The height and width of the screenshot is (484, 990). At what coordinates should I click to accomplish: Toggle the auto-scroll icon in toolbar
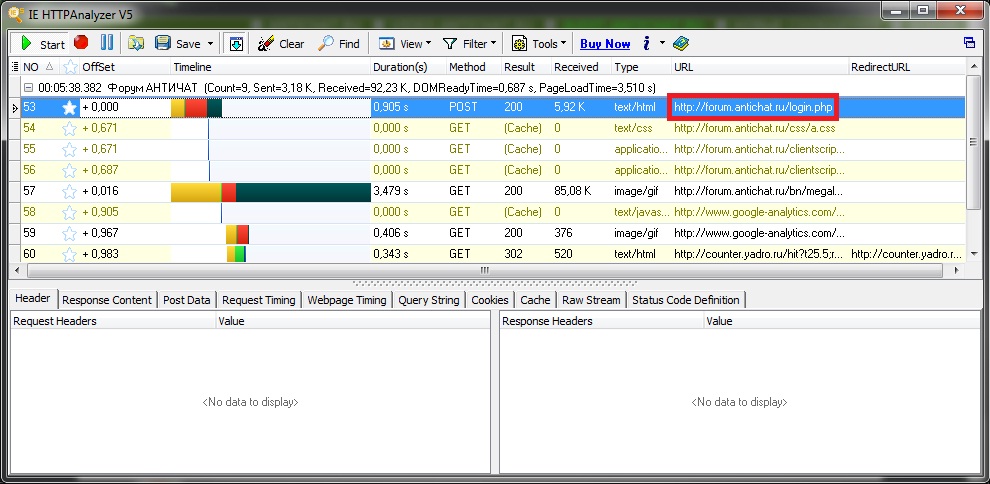(x=236, y=44)
